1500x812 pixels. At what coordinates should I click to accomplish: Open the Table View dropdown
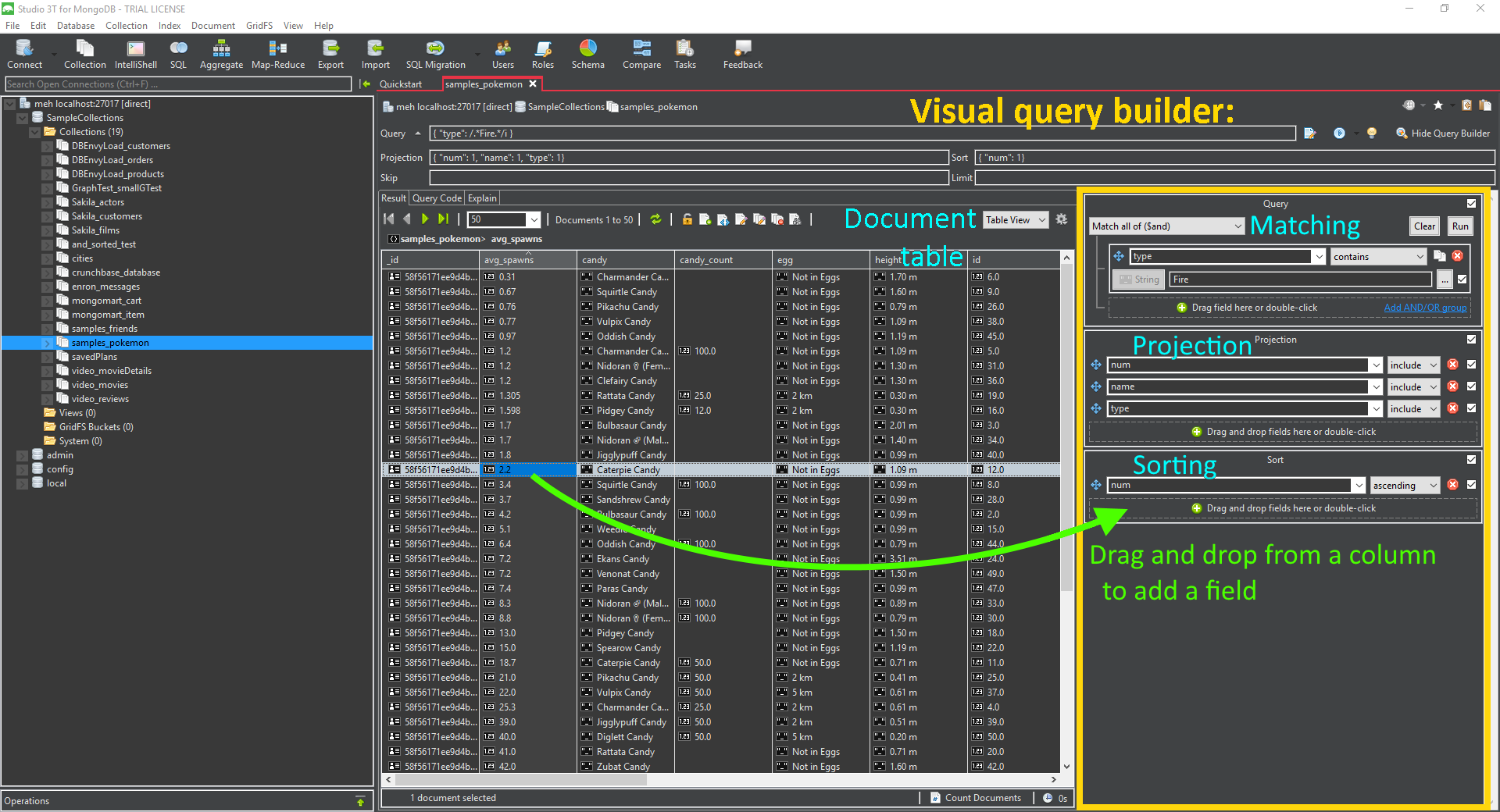1015,220
